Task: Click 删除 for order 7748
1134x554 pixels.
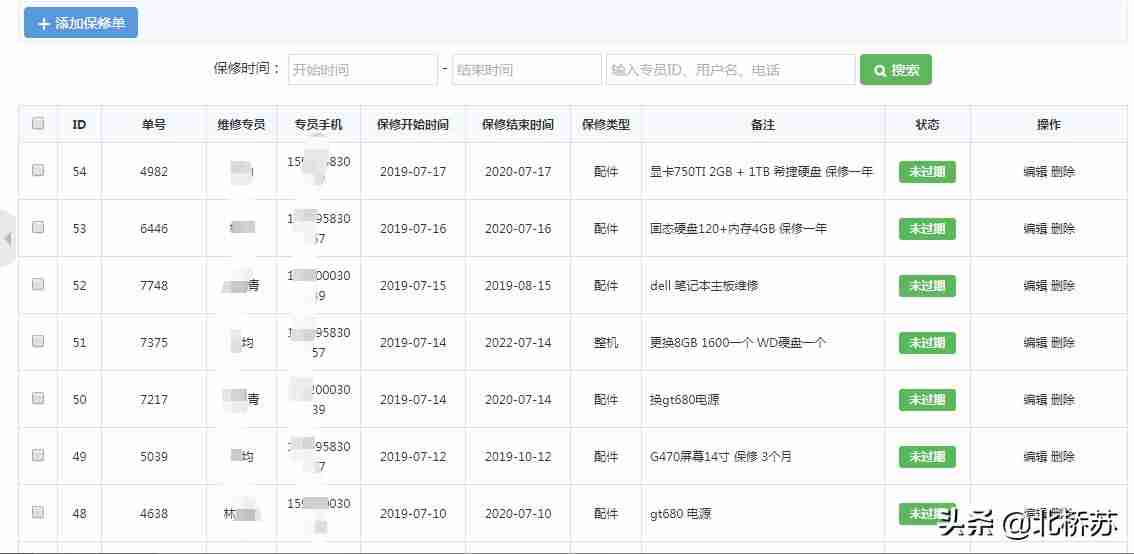Action: pos(1063,286)
